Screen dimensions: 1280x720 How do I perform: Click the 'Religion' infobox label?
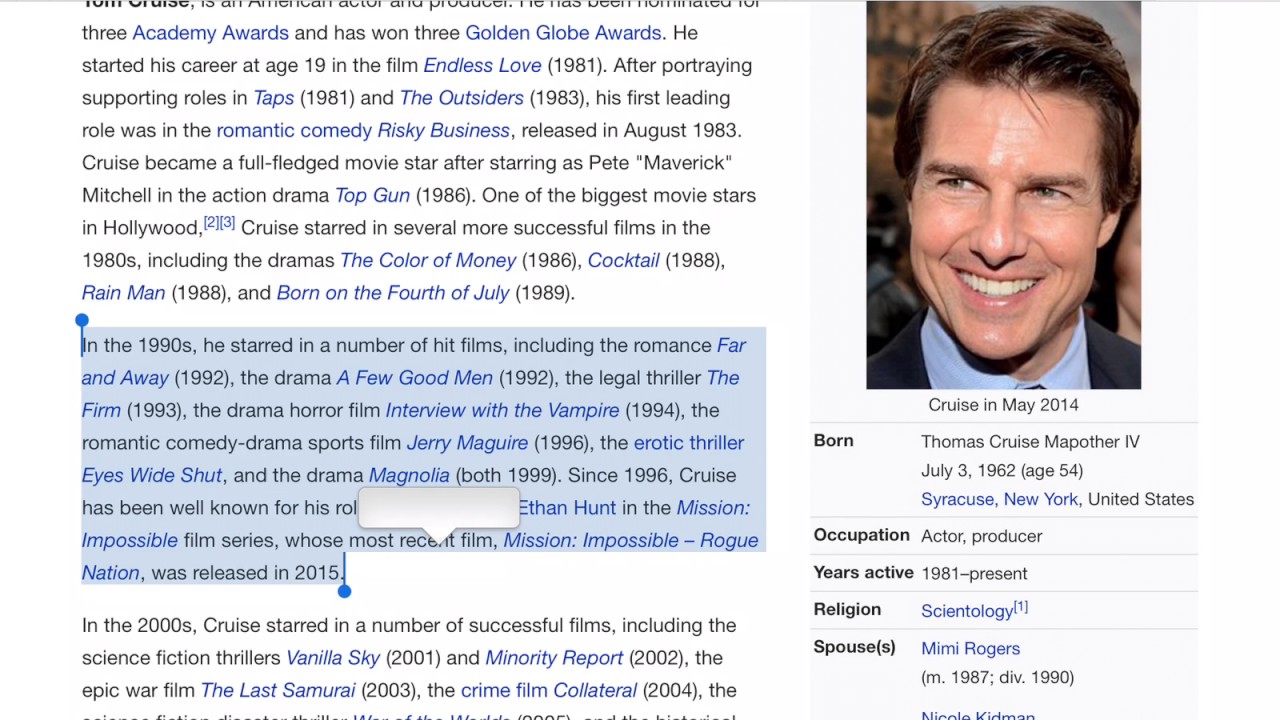pos(847,609)
